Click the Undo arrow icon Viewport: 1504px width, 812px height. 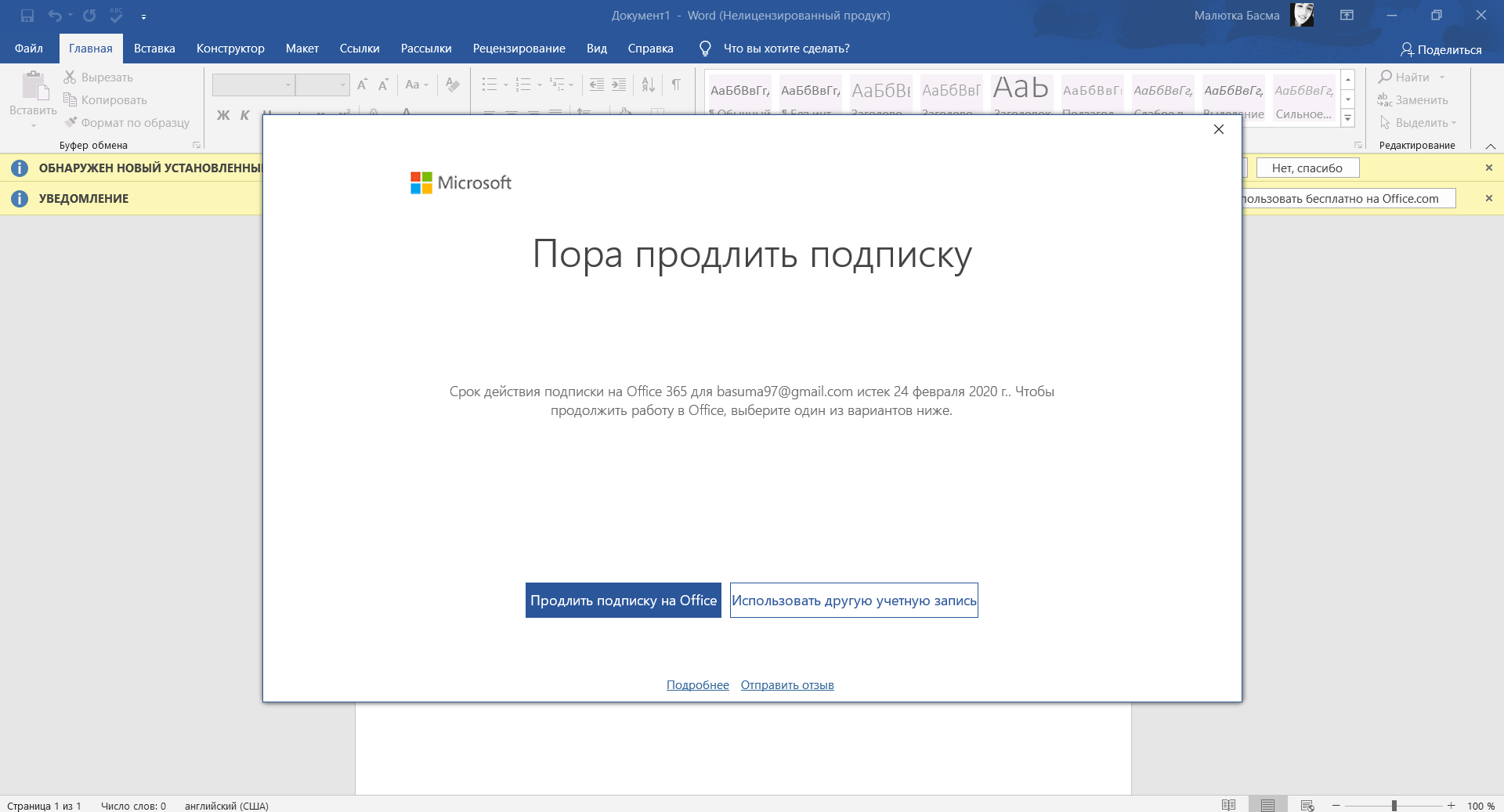tap(54, 16)
